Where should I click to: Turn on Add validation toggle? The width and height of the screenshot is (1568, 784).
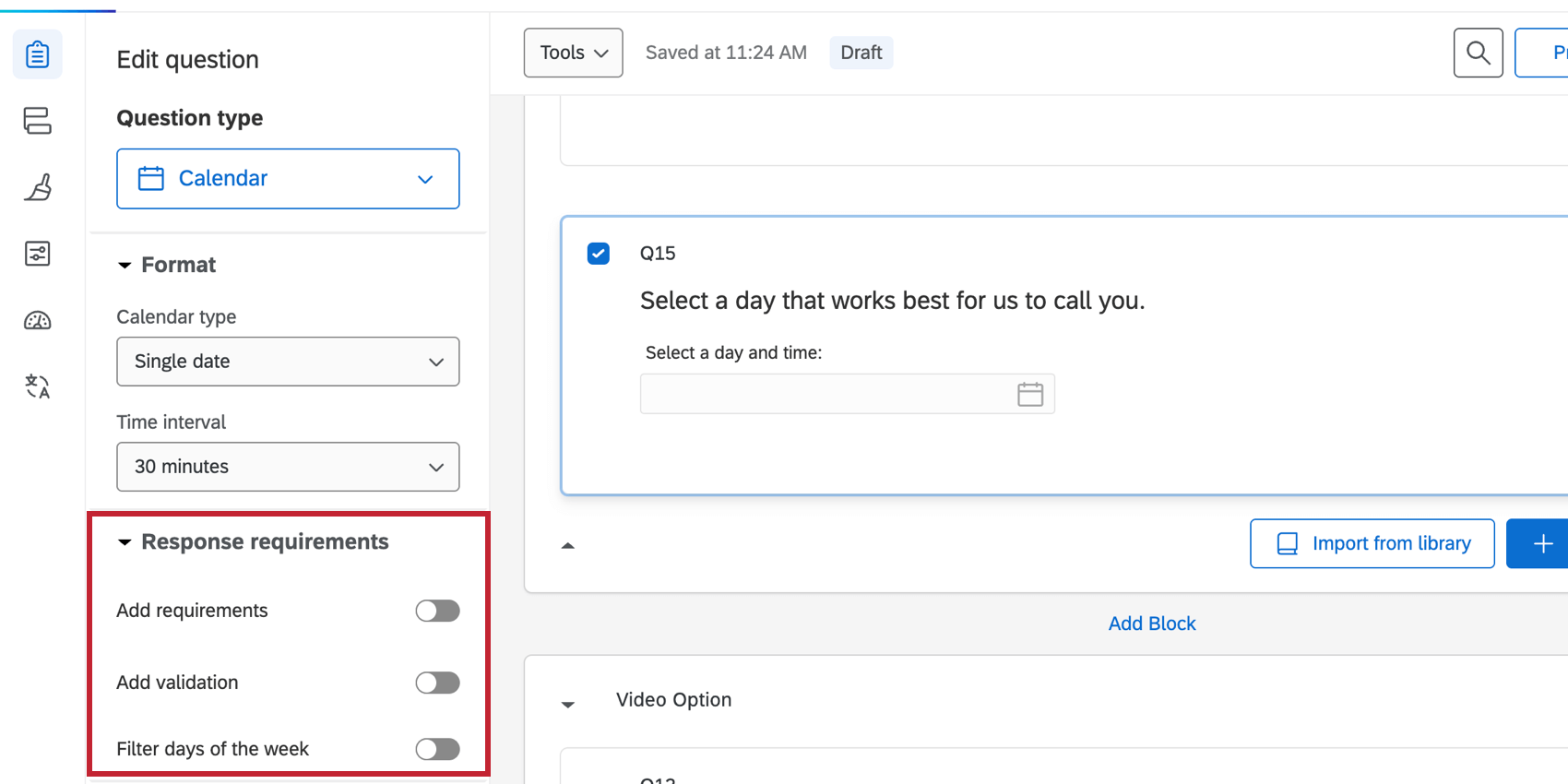tap(437, 683)
